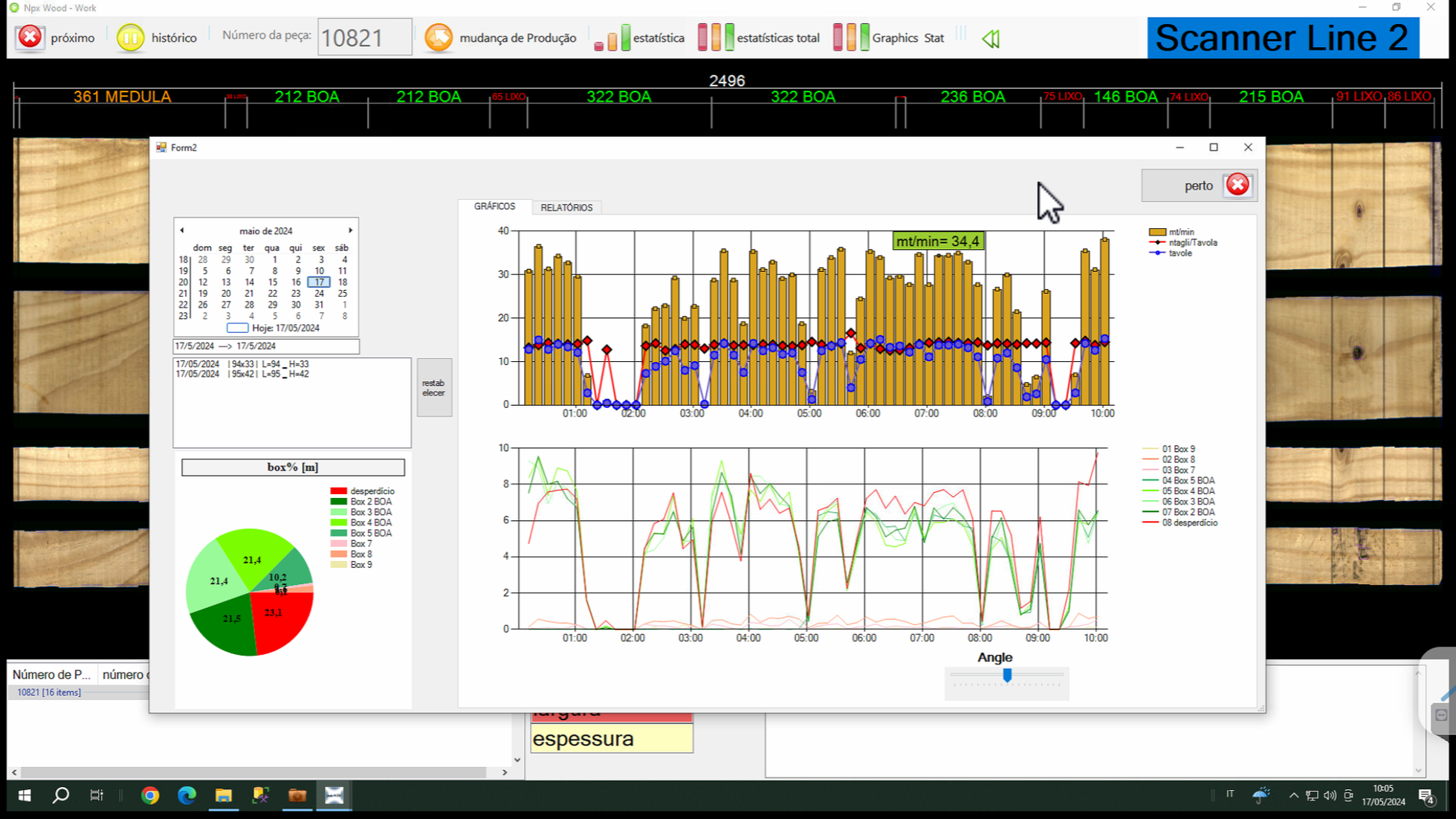The image size is (1456, 819).
Task: Click the red perto close icon
Action: click(1237, 185)
